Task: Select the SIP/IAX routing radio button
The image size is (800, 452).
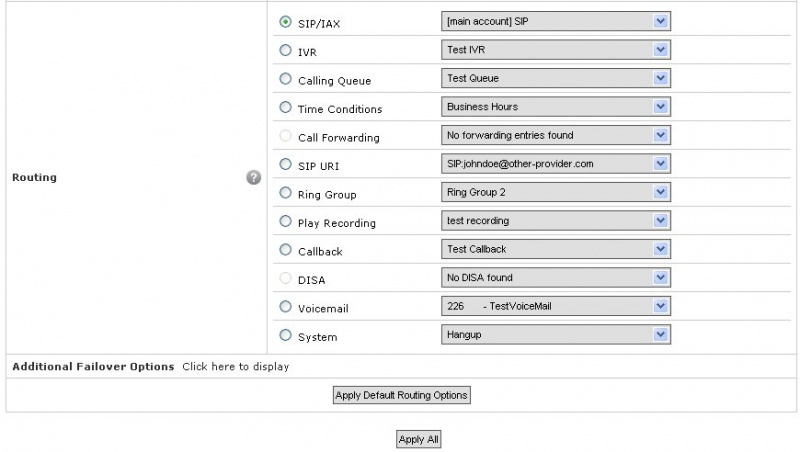Action: click(x=285, y=22)
